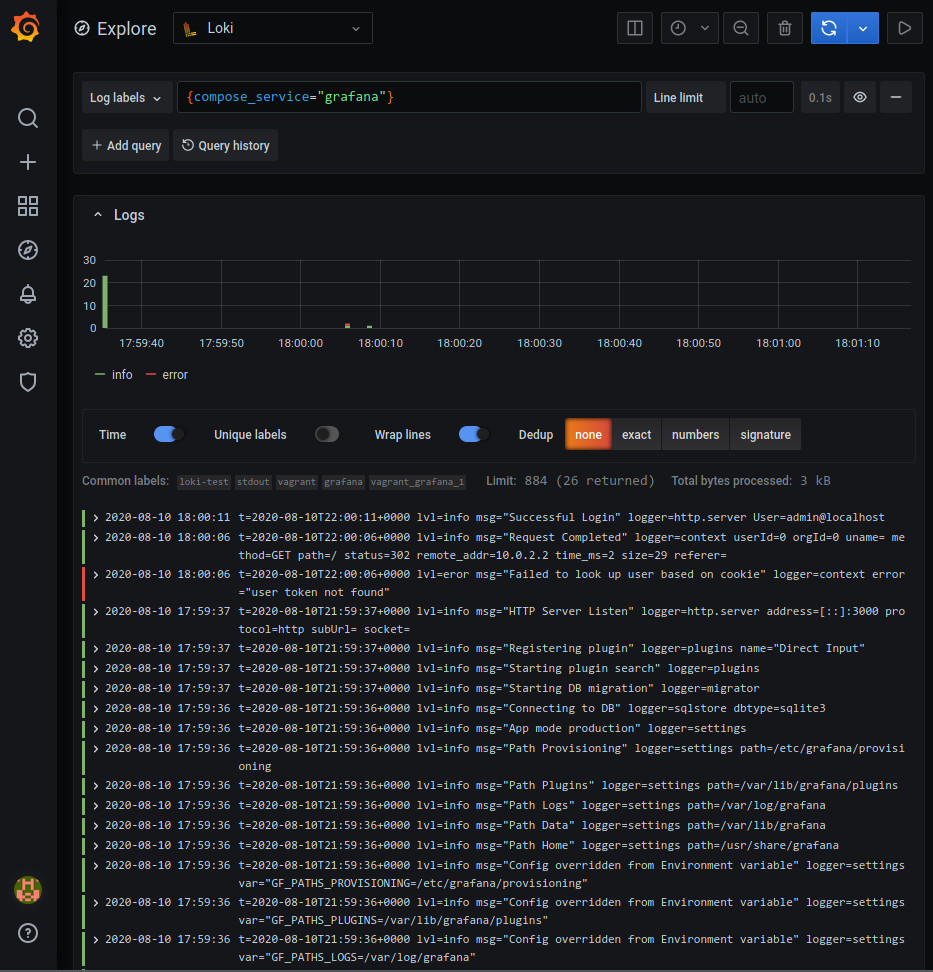Image resolution: width=933 pixels, height=972 pixels.
Task: Click the green bar in logs histogram
Action: [x=105, y=302]
